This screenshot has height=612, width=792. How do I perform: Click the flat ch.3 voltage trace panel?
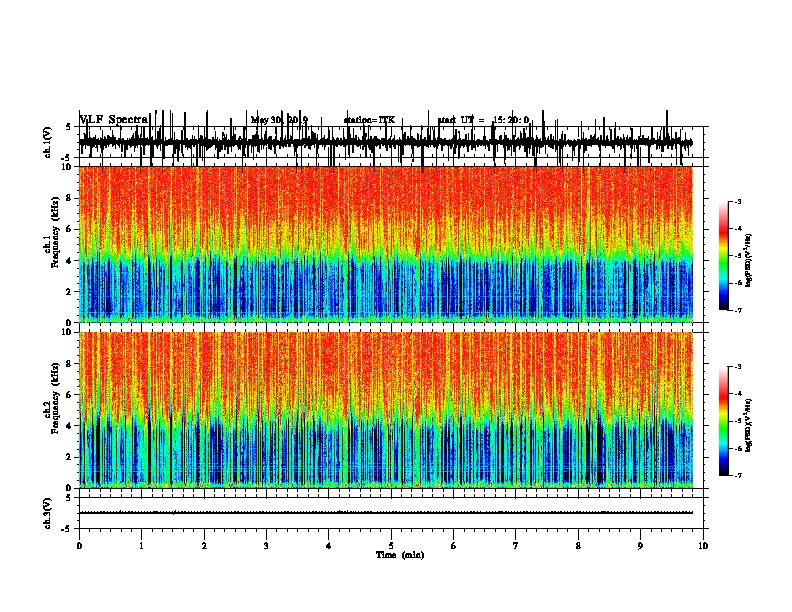(x=391, y=513)
